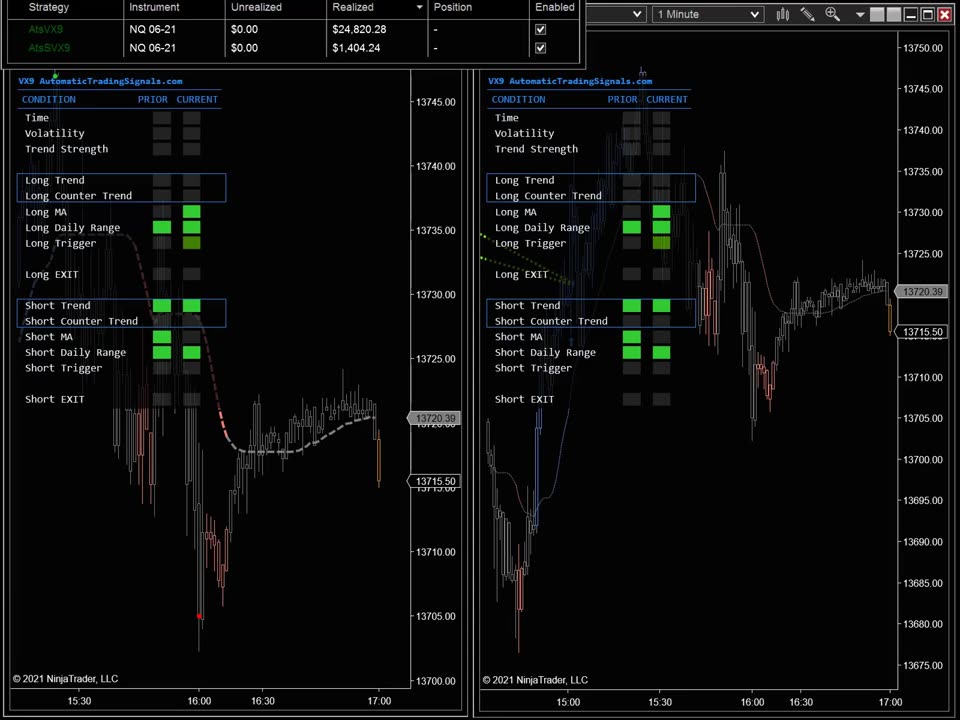This screenshot has height=720, width=960.
Task: Click the 13700.00 price label on left axis
Action: tap(436, 681)
